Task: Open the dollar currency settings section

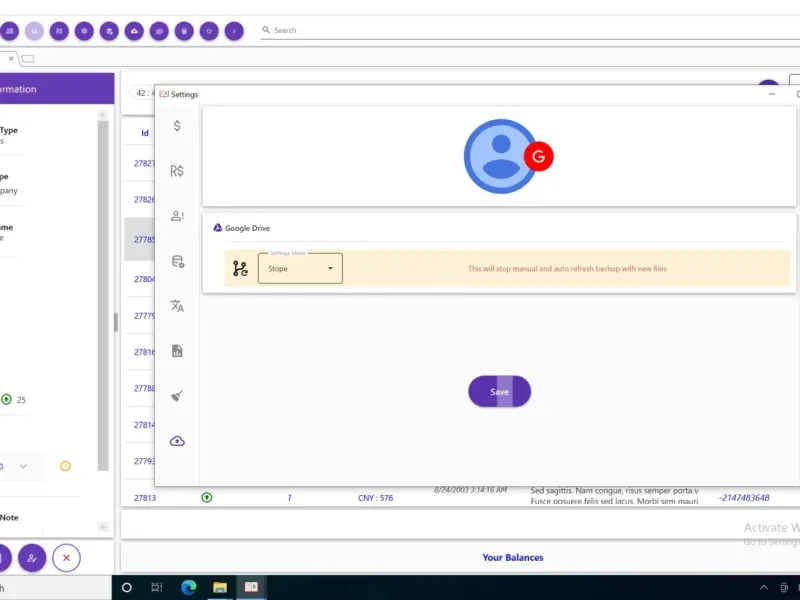Action: point(177,126)
